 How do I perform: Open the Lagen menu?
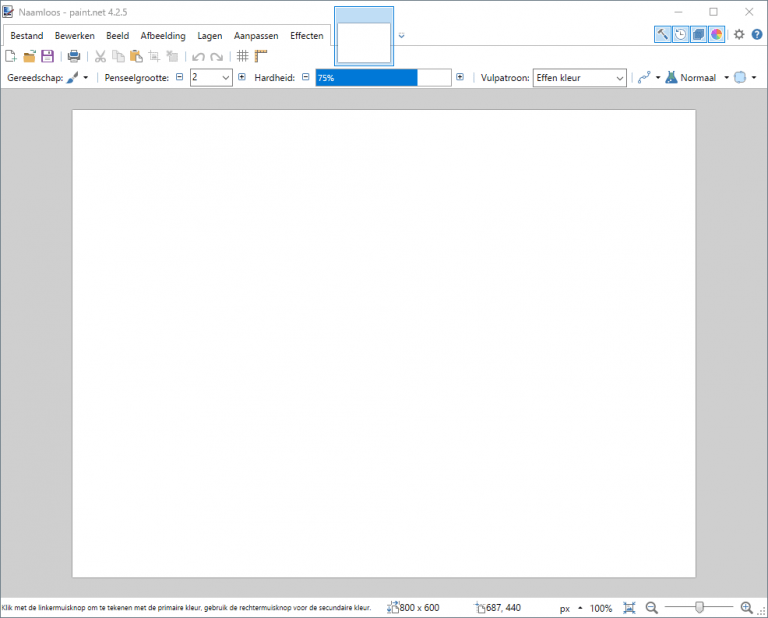point(210,36)
